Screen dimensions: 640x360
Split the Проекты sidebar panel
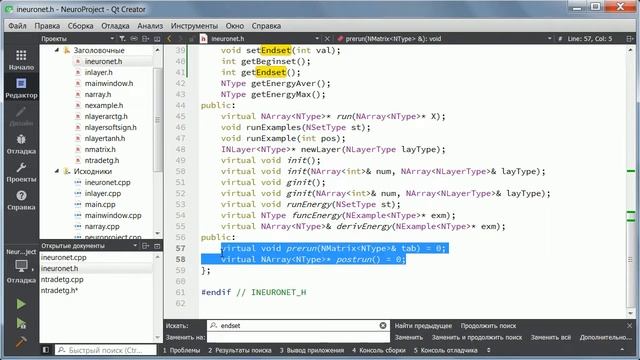146,39
